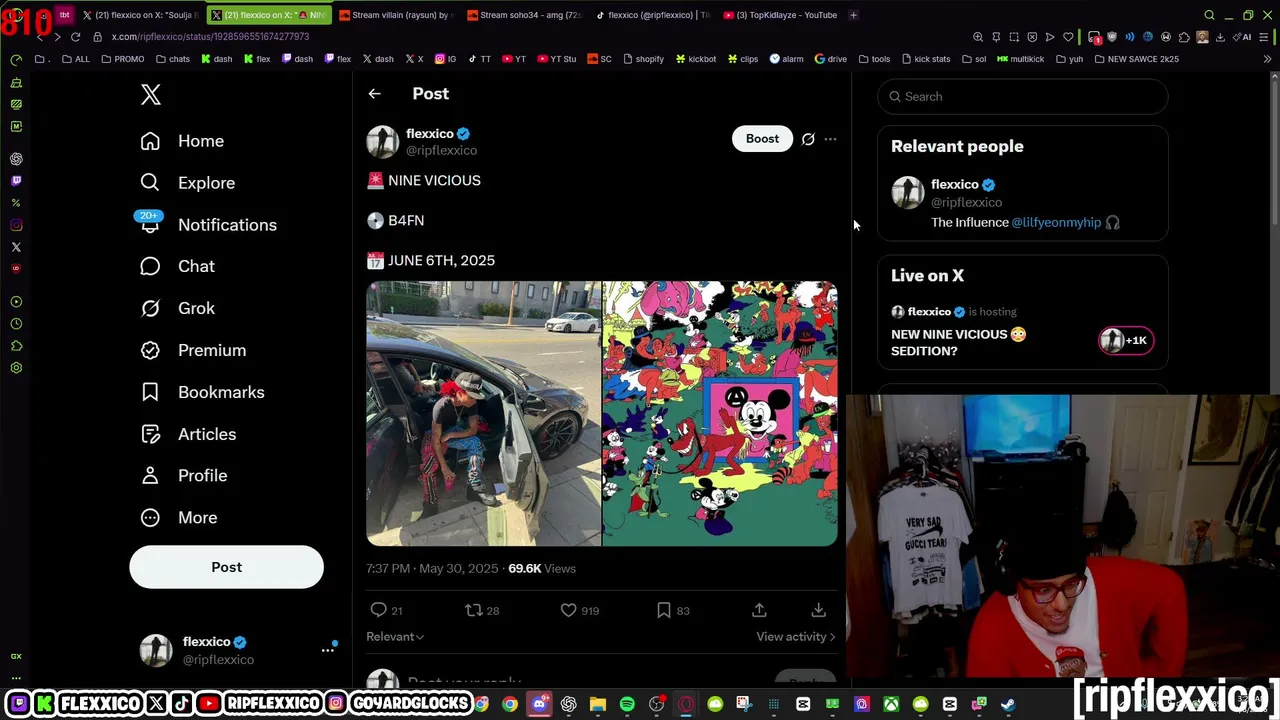1280x720 pixels.
Task: Open Steam from the taskbar
Action: coord(1008,704)
